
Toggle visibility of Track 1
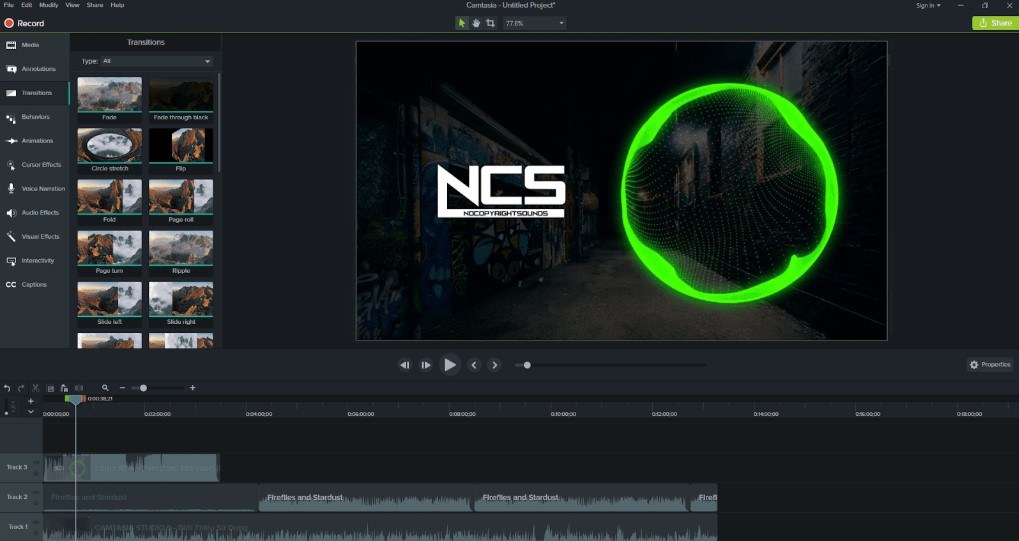(36, 523)
